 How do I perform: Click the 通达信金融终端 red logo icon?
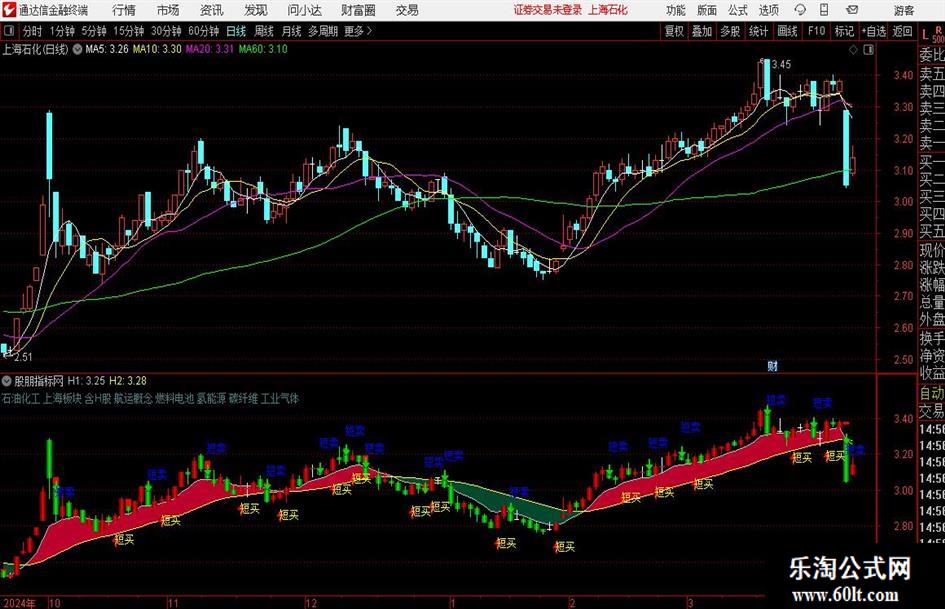(x=8, y=10)
